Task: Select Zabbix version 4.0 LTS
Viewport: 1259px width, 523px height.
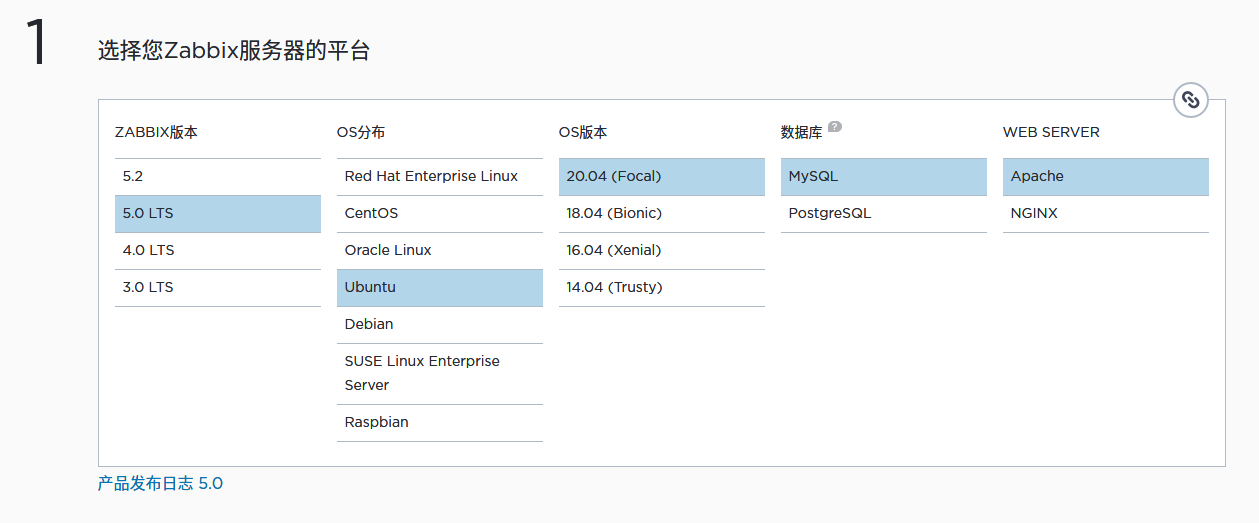Action: point(218,250)
